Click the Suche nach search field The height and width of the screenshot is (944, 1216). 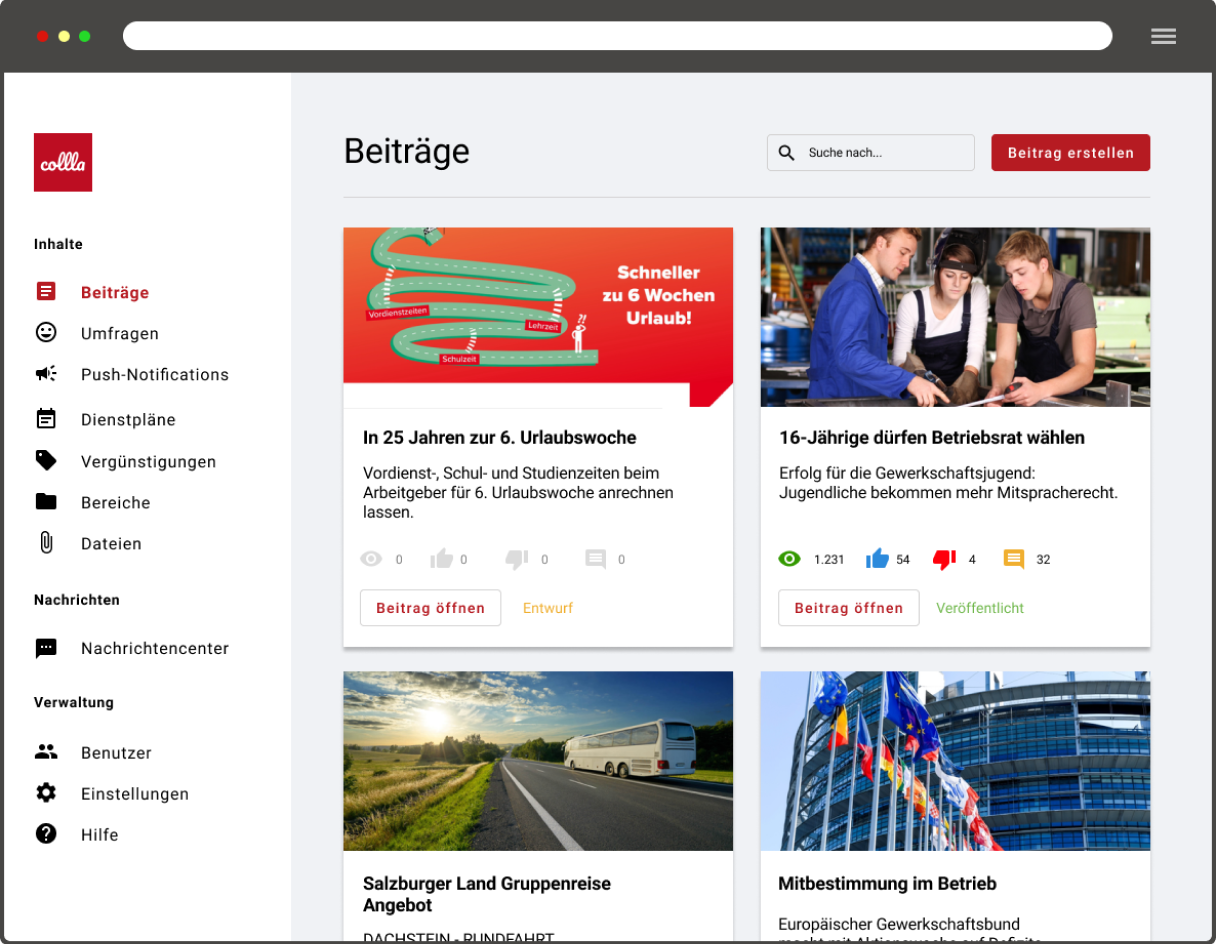pos(870,152)
